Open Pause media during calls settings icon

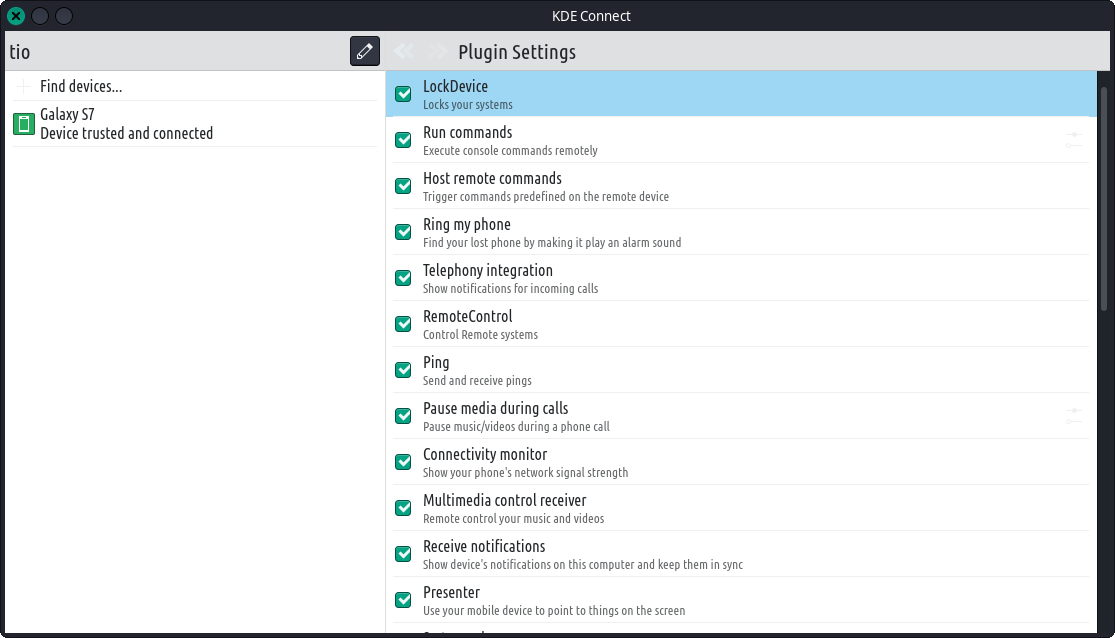(x=1073, y=416)
